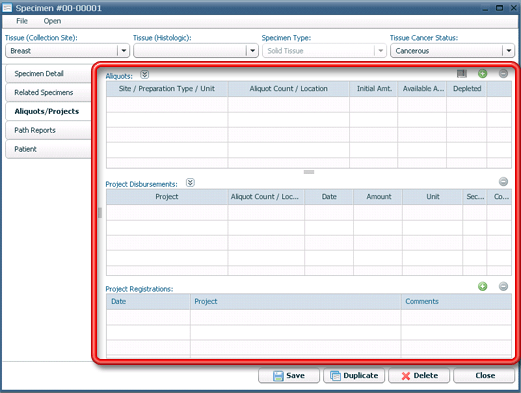521x393 pixels.
Task: Open the Open menu
Action: click(x=52, y=21)
